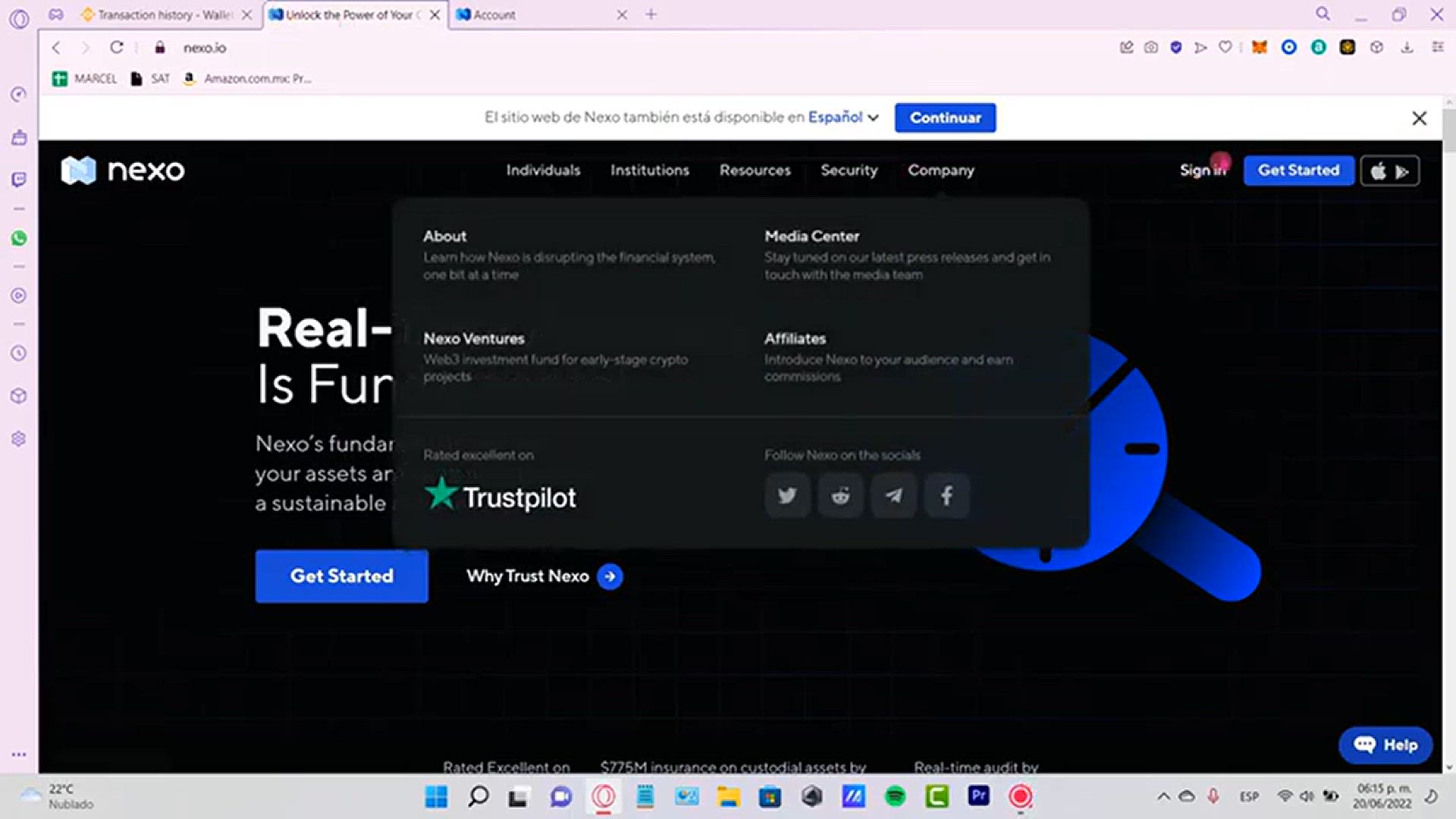
Task: Open Security menu
Action: point(849,171)
